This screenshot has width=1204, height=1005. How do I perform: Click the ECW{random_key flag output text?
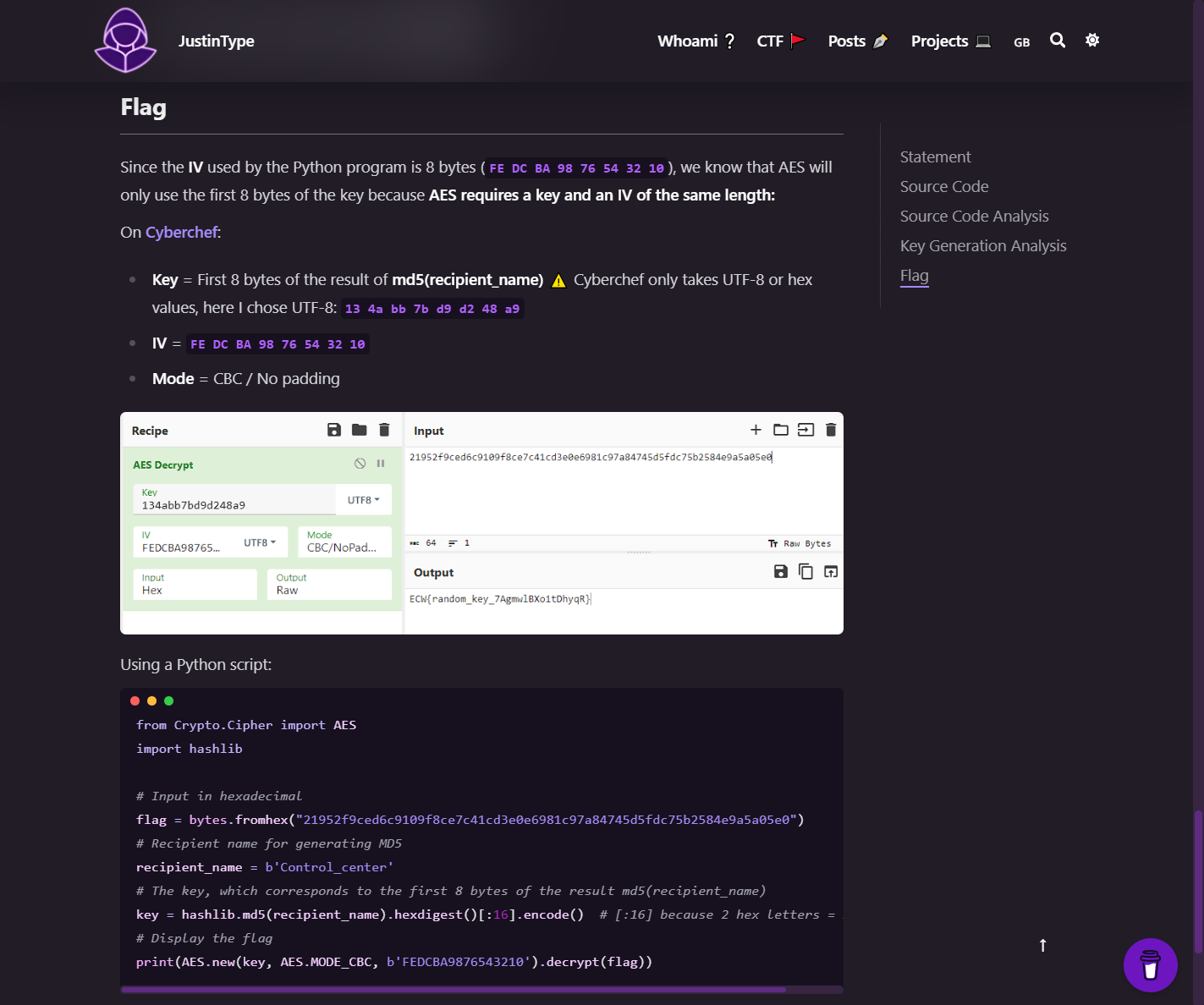[500, 599]
